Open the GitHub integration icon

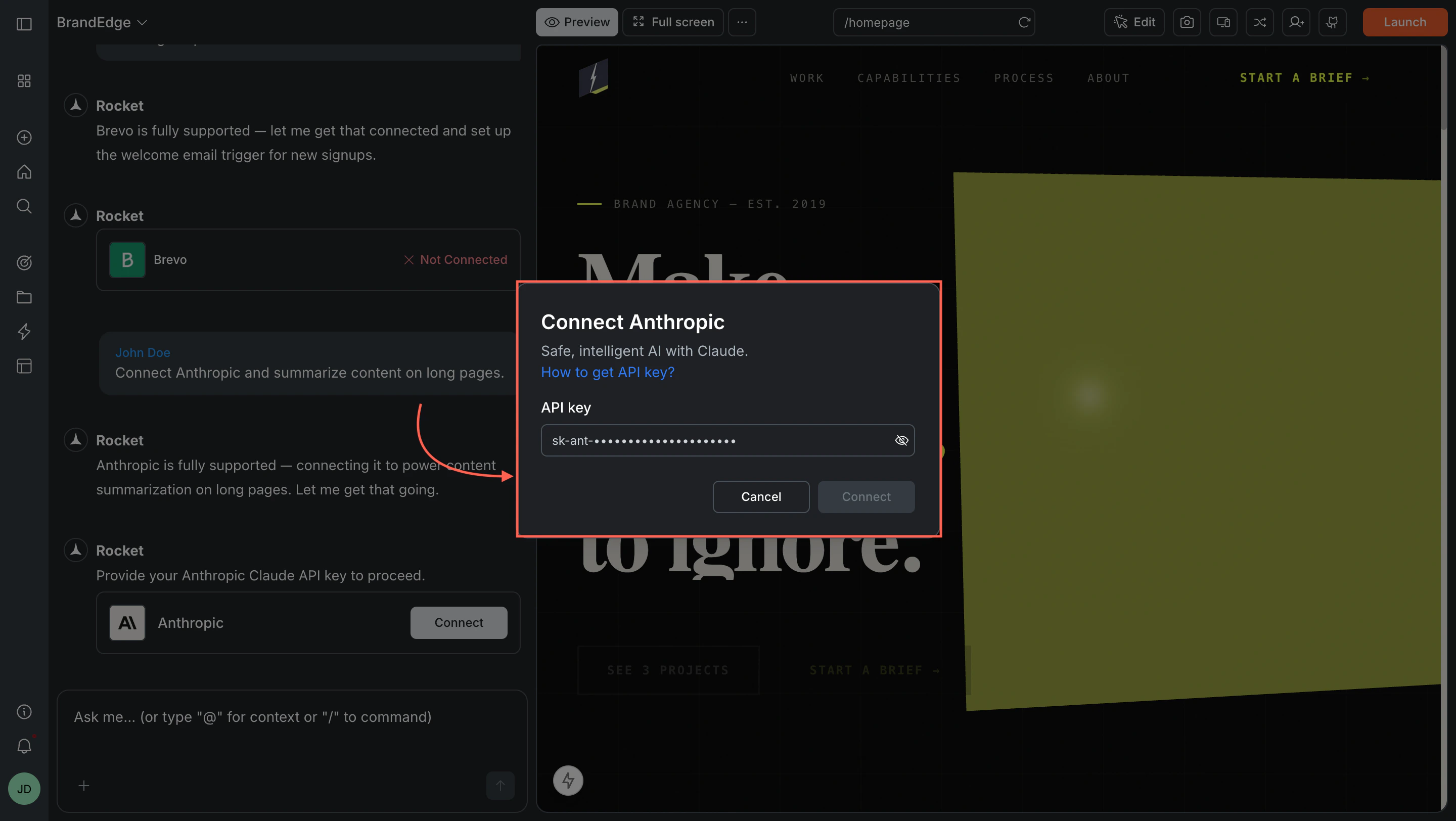click(x=1332, y=22)
